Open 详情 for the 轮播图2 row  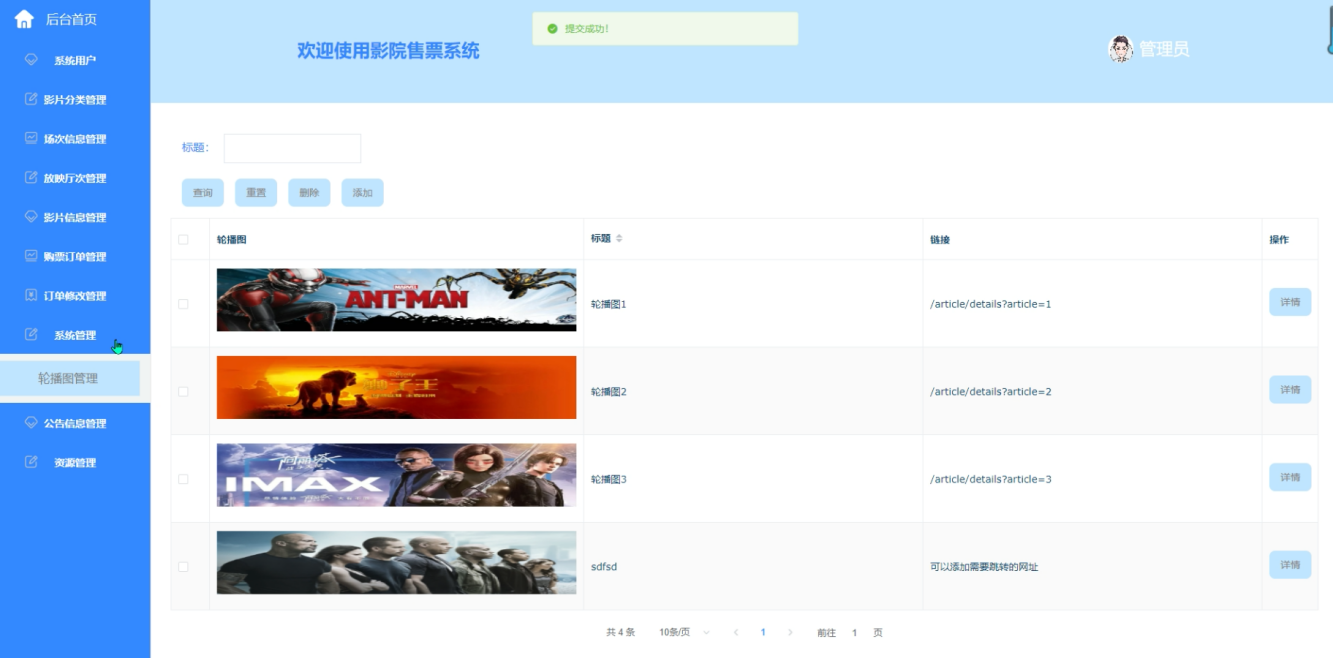point(1290,390)
